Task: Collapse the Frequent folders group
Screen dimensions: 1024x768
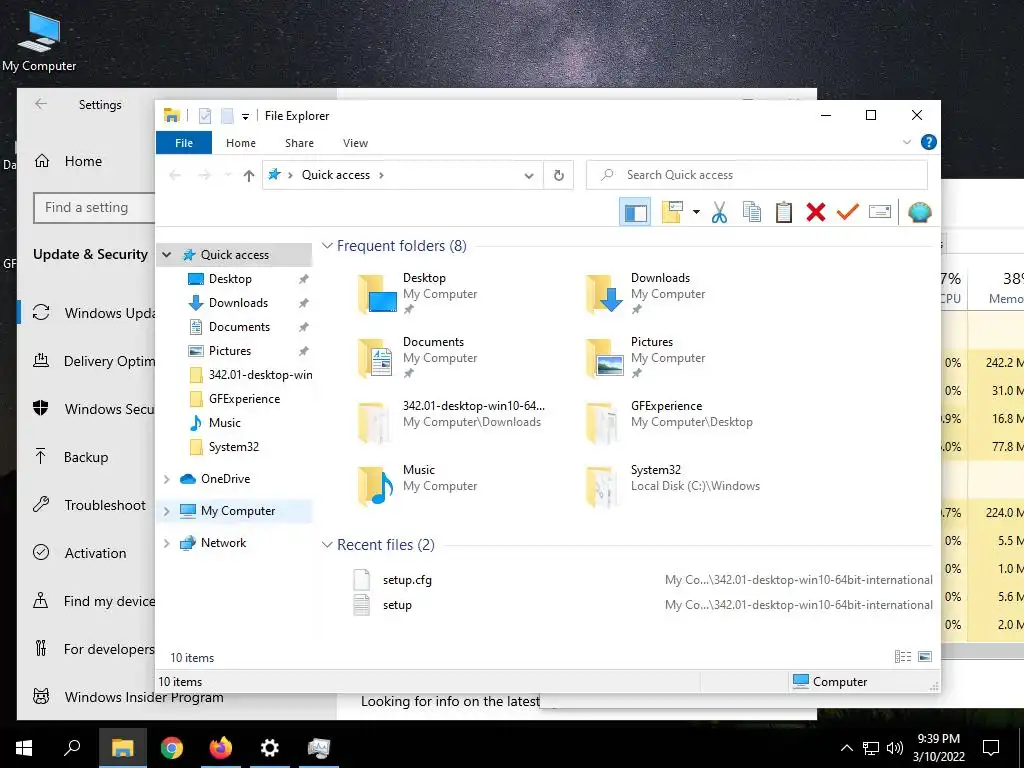Action: click(x=327, y=246)
